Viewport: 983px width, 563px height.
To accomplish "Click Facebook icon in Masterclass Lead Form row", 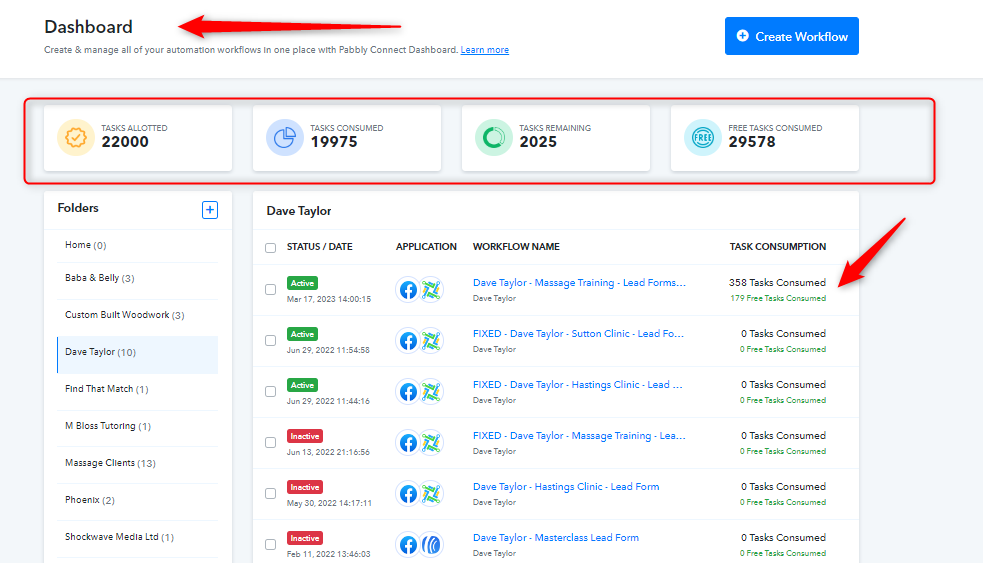I will click(x=408, y=545).
